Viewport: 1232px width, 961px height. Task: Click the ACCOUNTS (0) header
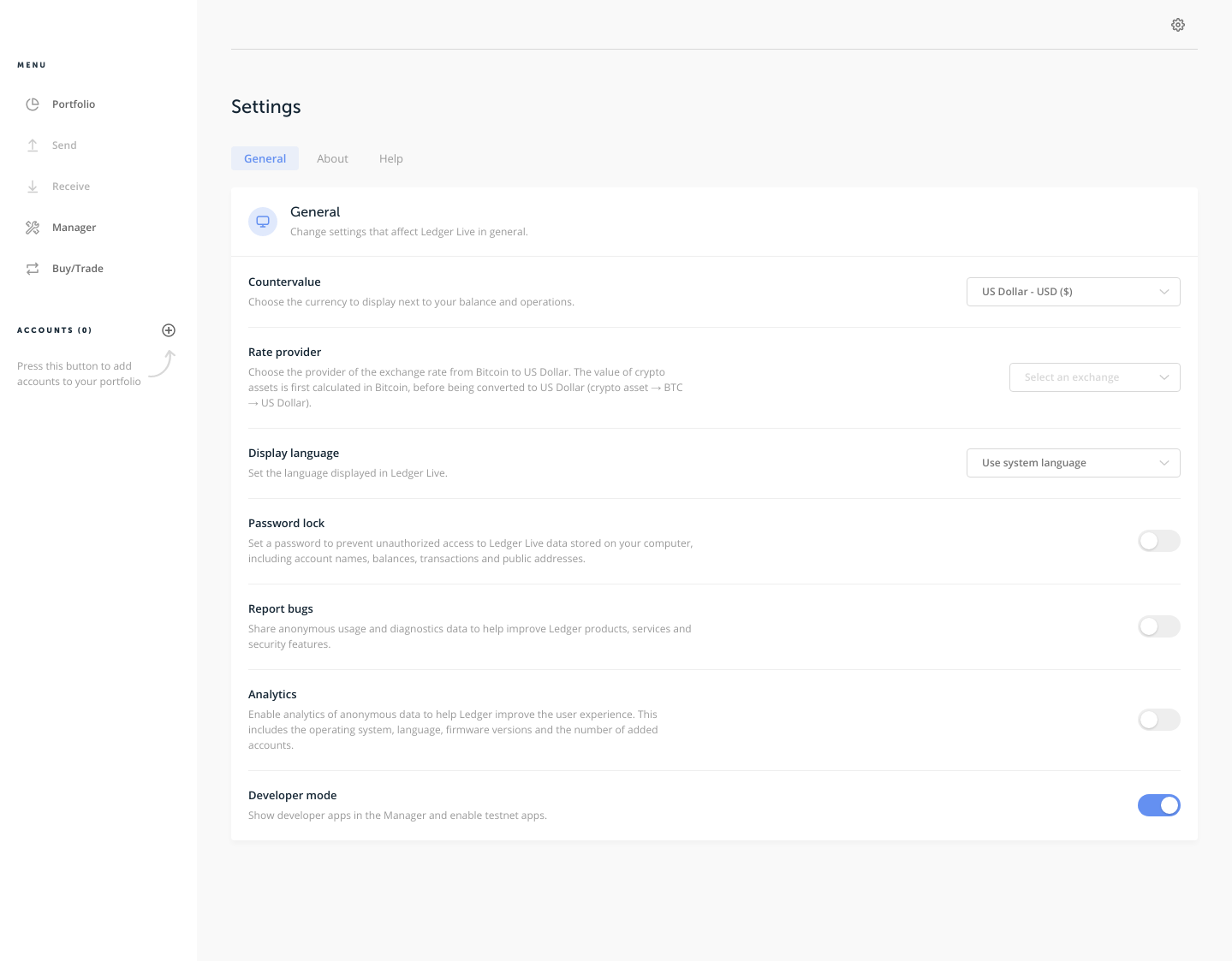click(x=55, y=330)
